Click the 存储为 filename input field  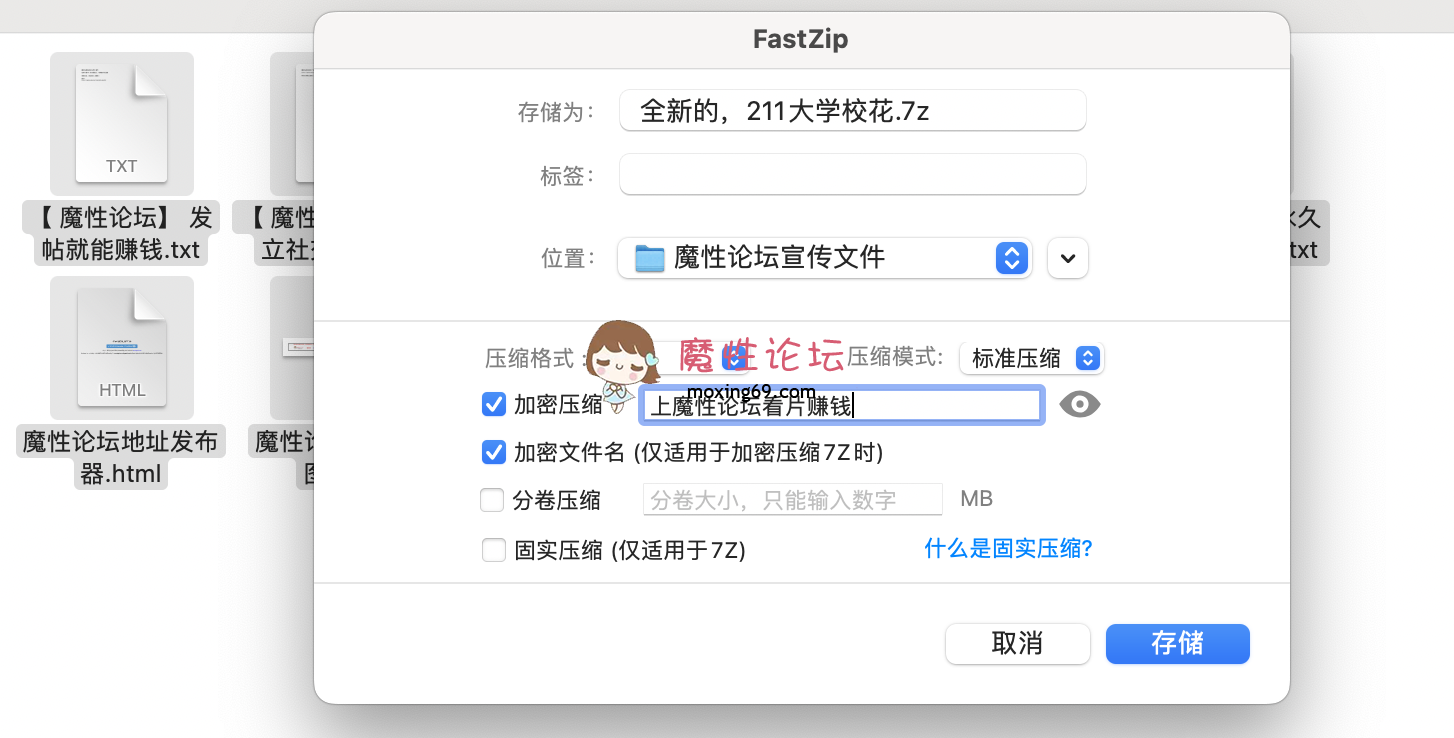tap(852, 110)
